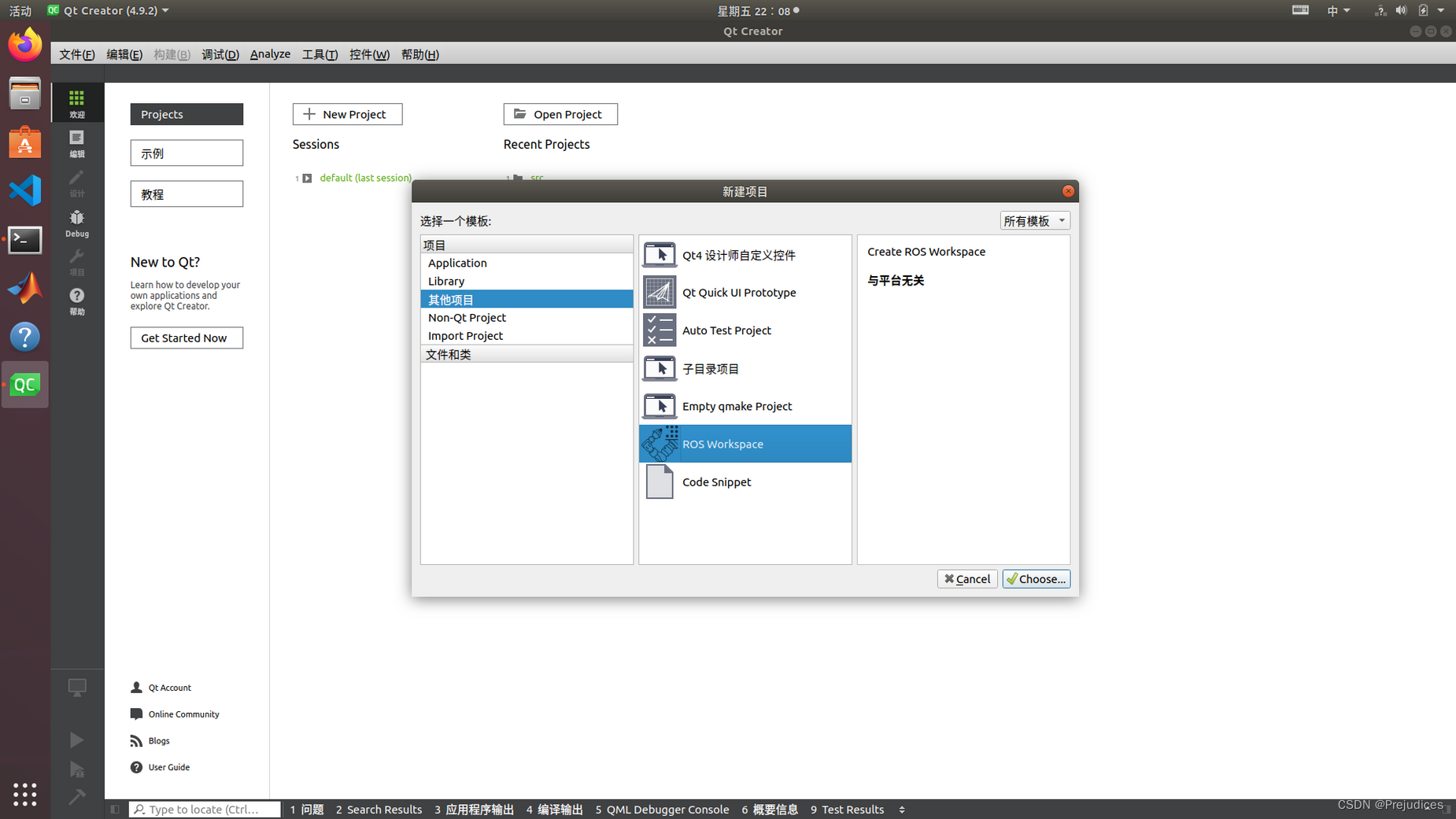Click Open Project button
The width and height of the screenshot is (1456, 819).
(560, 114)
